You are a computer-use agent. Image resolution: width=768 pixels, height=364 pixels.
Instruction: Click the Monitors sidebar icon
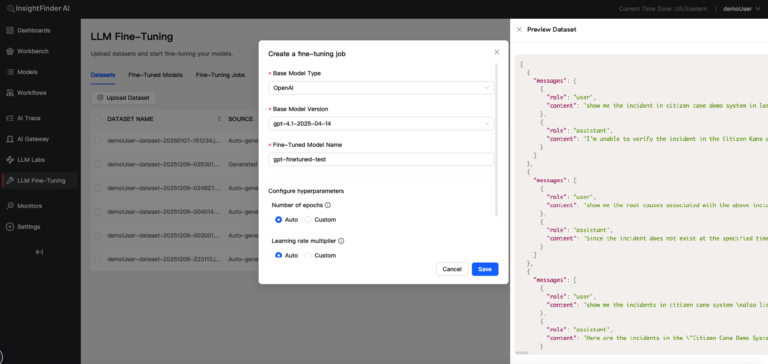[10, 206]
